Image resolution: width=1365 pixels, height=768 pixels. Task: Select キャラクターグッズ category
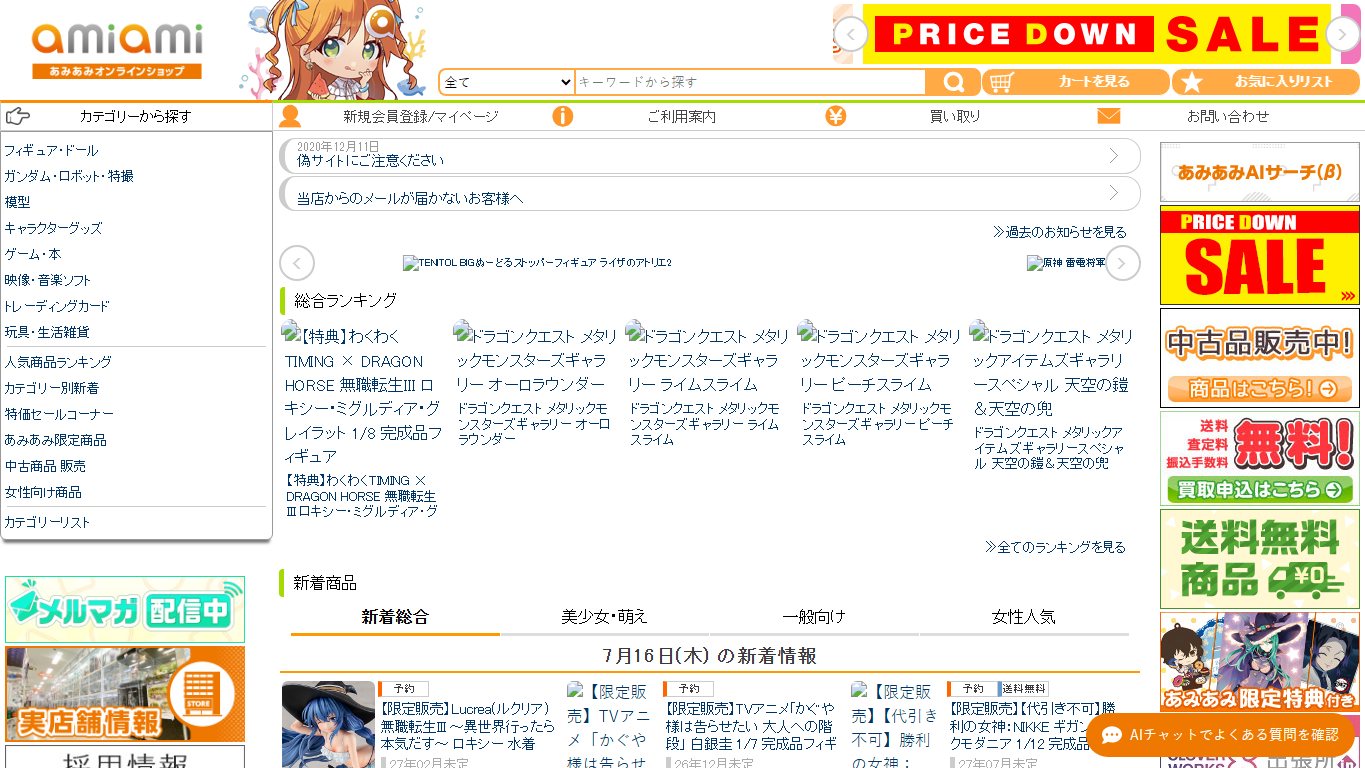(x=53, y=228)
